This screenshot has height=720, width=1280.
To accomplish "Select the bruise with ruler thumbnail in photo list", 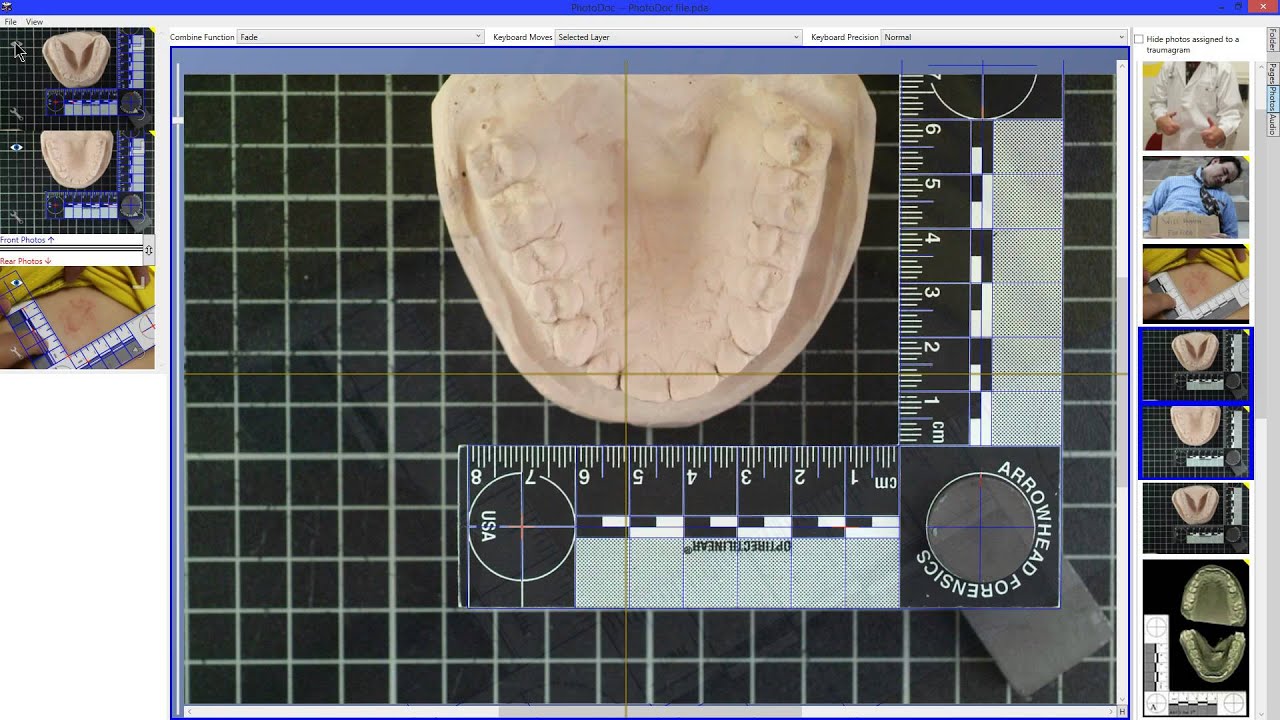I will 1195,284.
